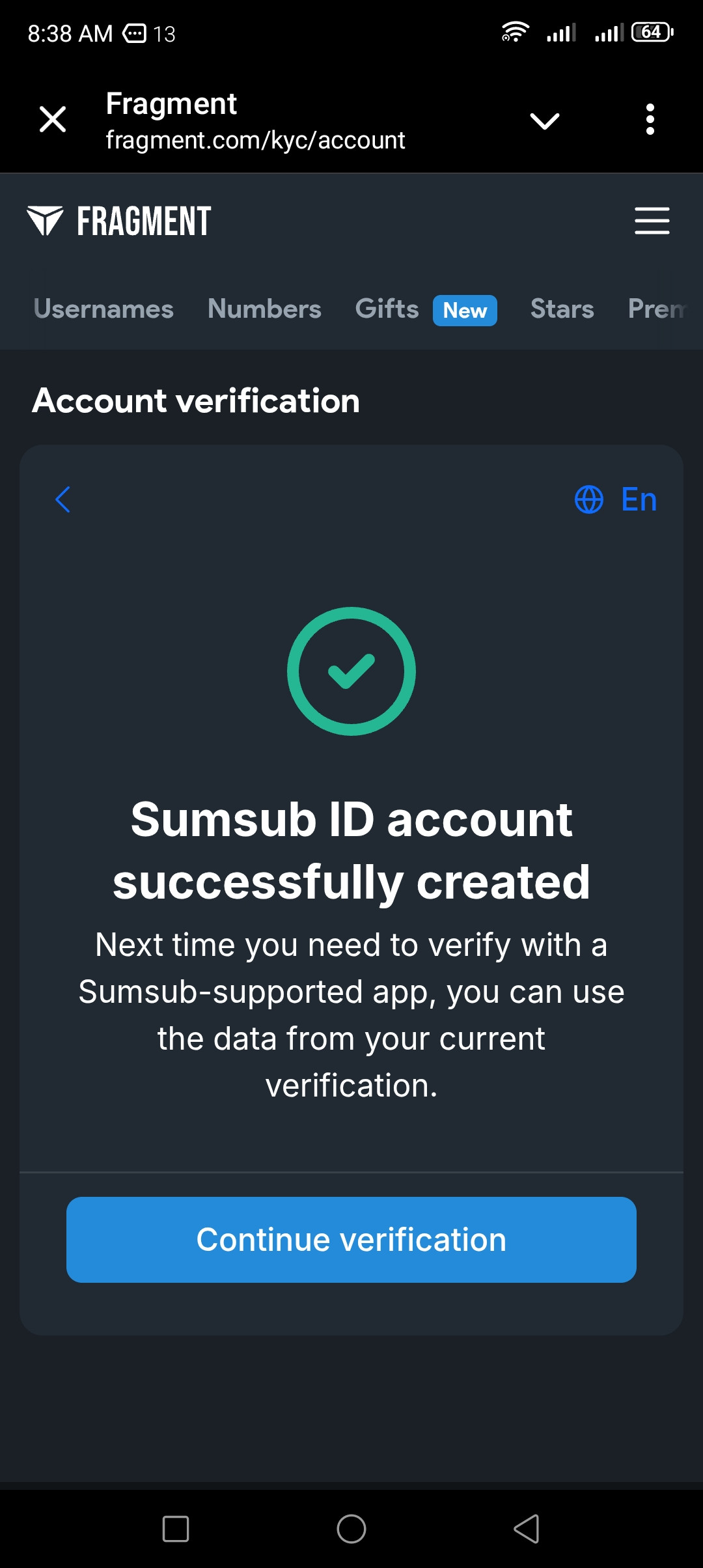Tap the green success checkmark circle
The height and width of the screenshot is (1568, 703).
click(x=351, y=671)
